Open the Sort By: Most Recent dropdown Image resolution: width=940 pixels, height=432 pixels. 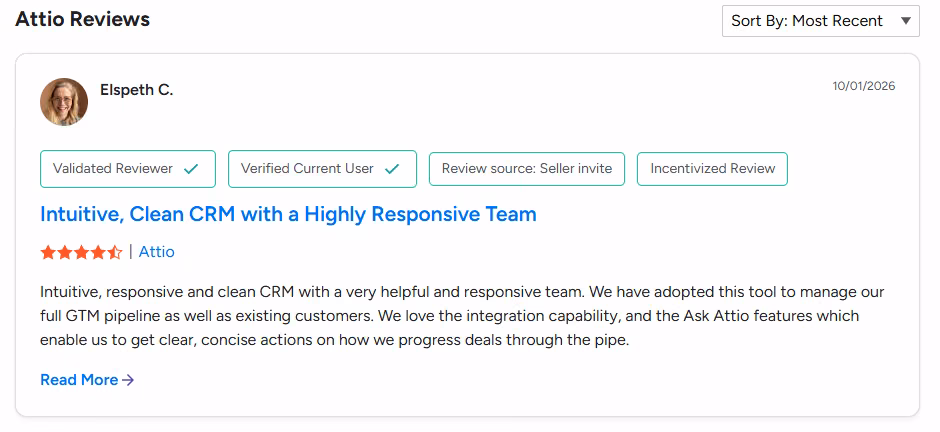[x=820, y=21]
